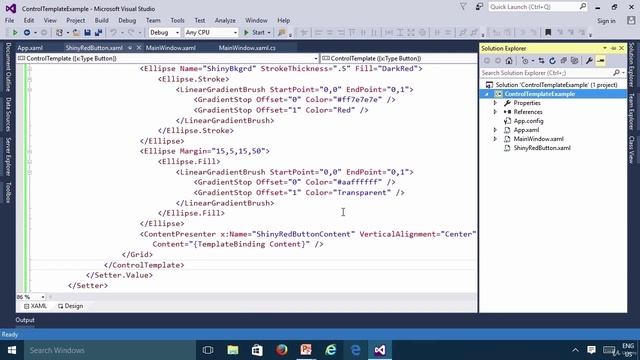Click the account avatar icon near Sign in
The image size is (640, 360).
tap(631, 20)
